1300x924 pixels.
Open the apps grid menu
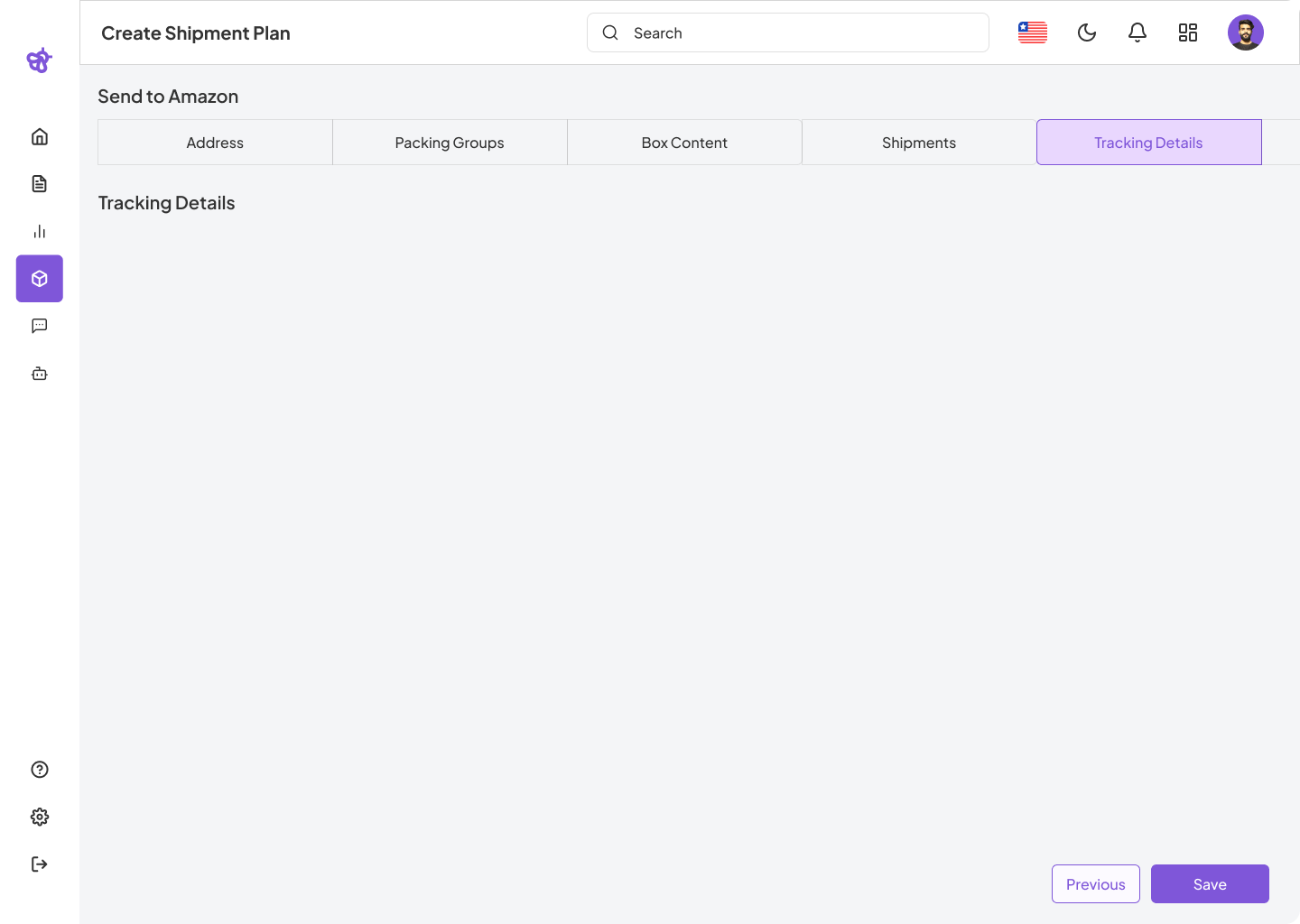click(x=1188, y=33)
